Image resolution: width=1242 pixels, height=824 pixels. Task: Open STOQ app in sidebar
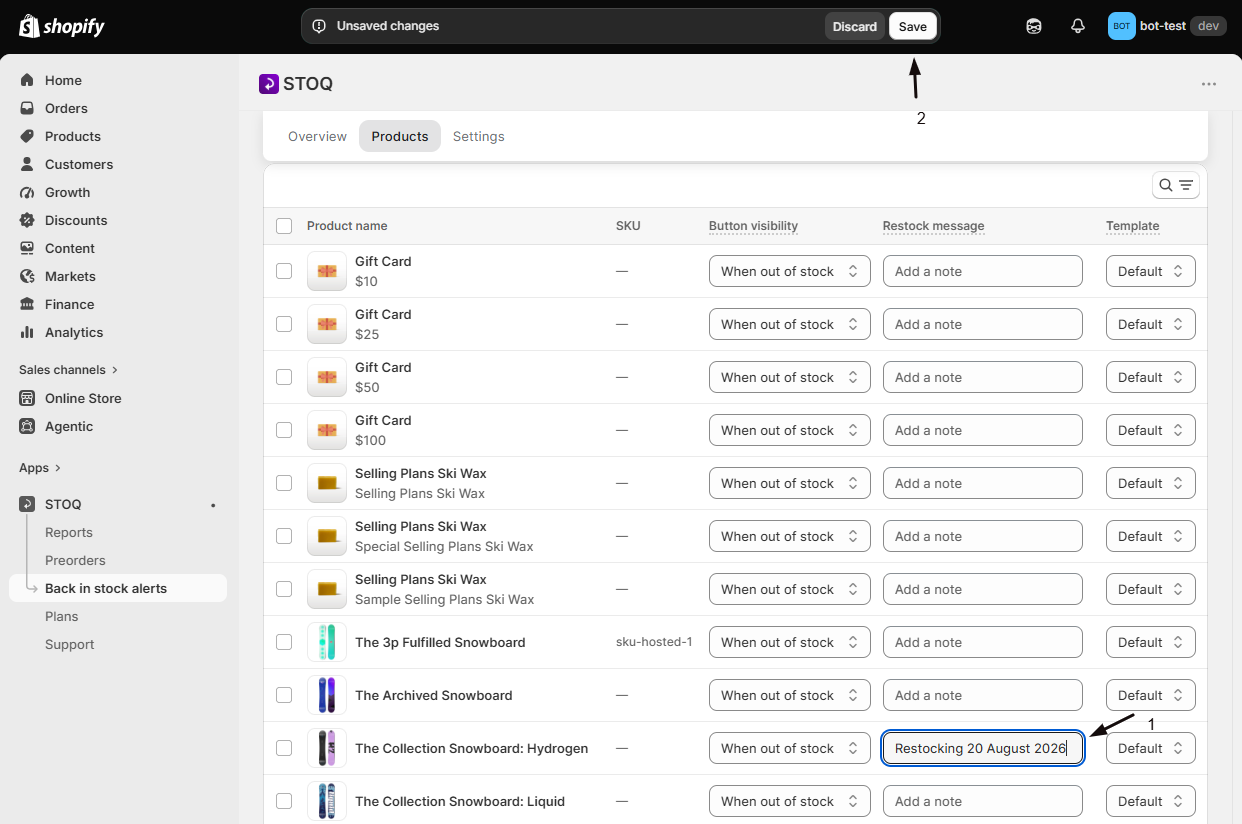63,504
